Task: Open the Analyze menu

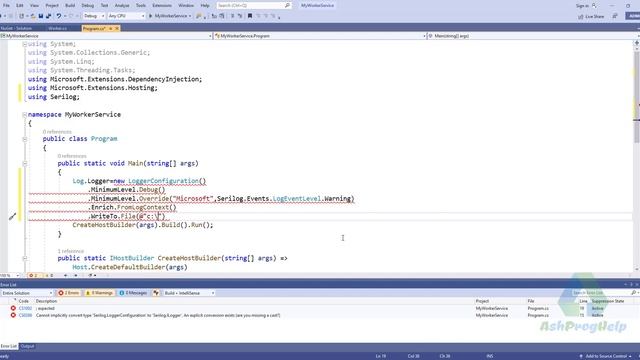Action: click(x=122, y=6)
